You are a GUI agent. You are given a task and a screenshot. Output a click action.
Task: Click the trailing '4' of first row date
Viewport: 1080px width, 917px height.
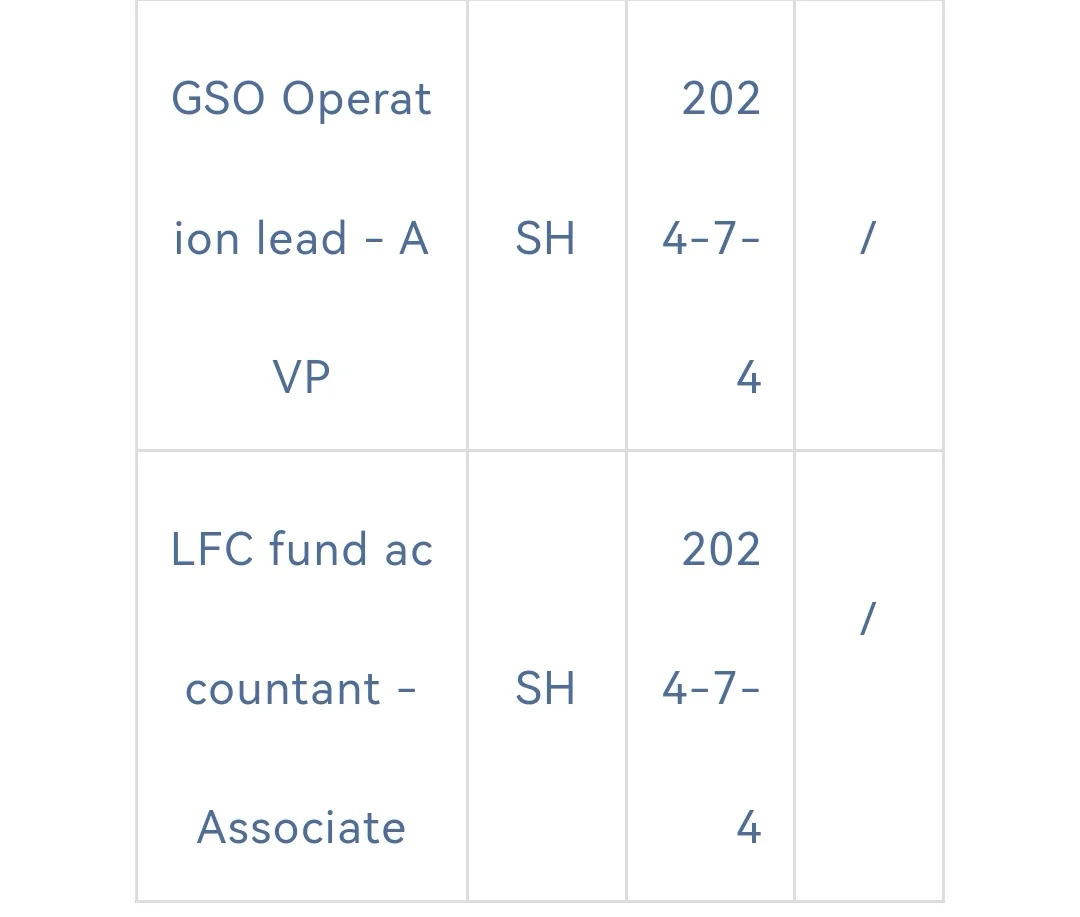748,378
